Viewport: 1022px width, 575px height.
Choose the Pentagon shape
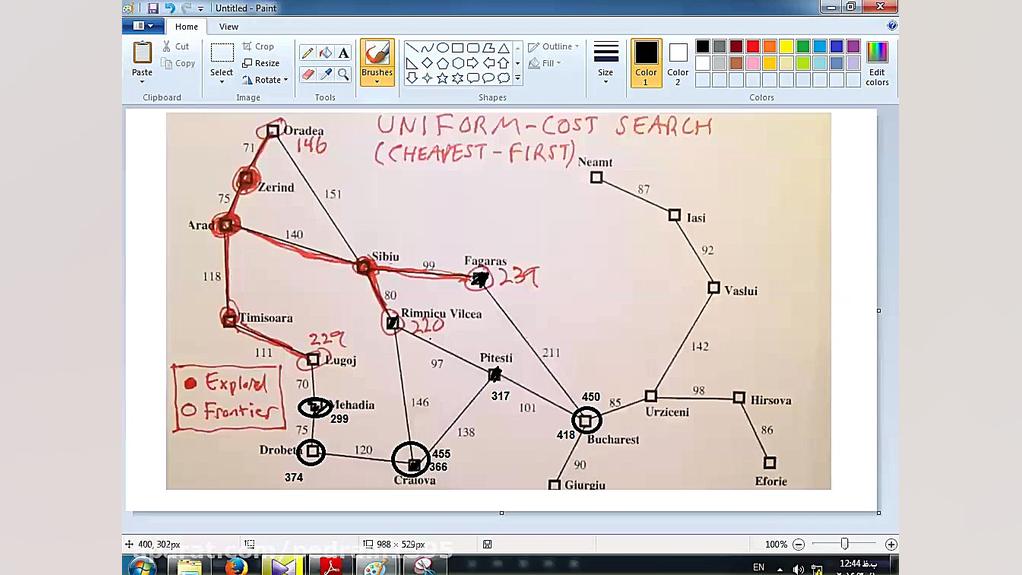443,63
